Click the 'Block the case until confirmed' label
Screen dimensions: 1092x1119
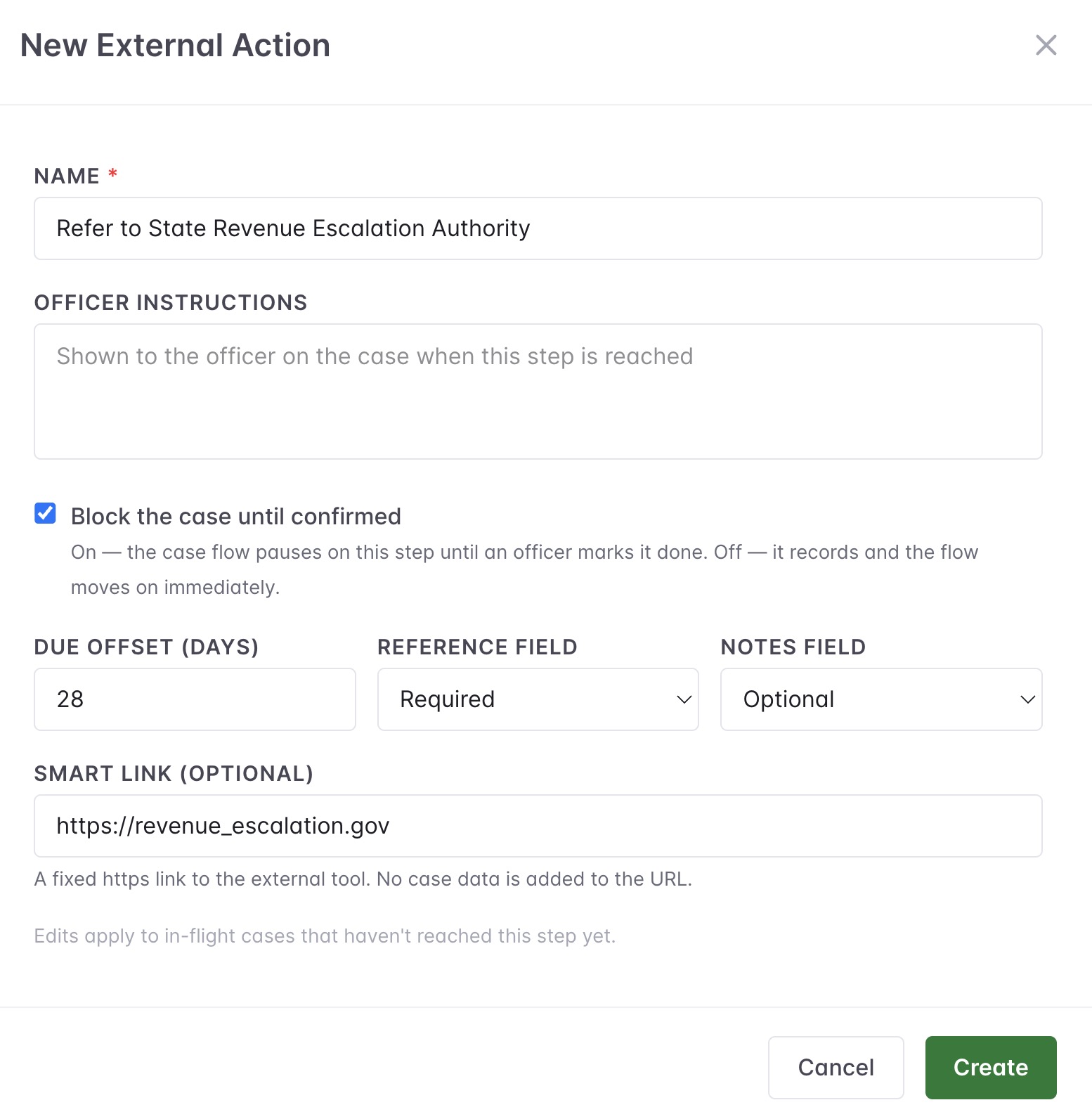pos(236,517)
